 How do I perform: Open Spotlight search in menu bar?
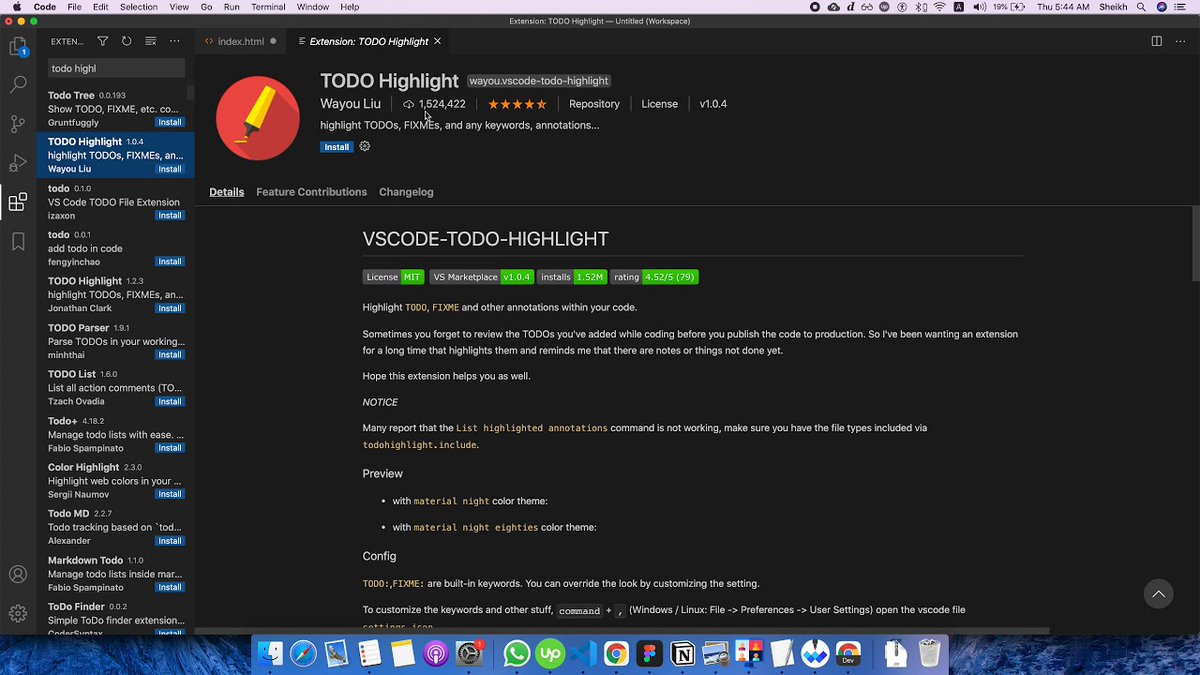coord(1141,7)
